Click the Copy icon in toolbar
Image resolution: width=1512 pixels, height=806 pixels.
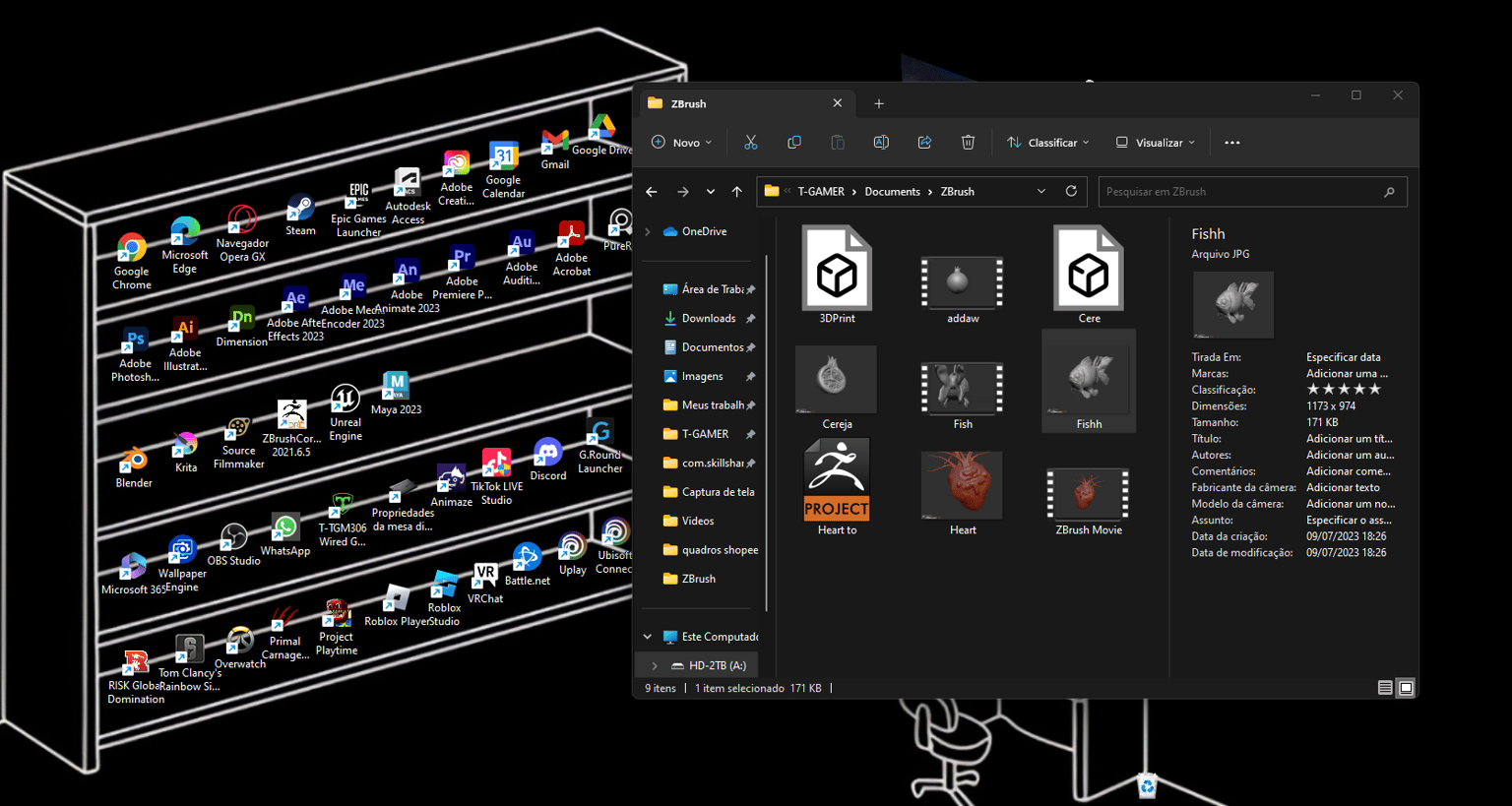[794, 143]
